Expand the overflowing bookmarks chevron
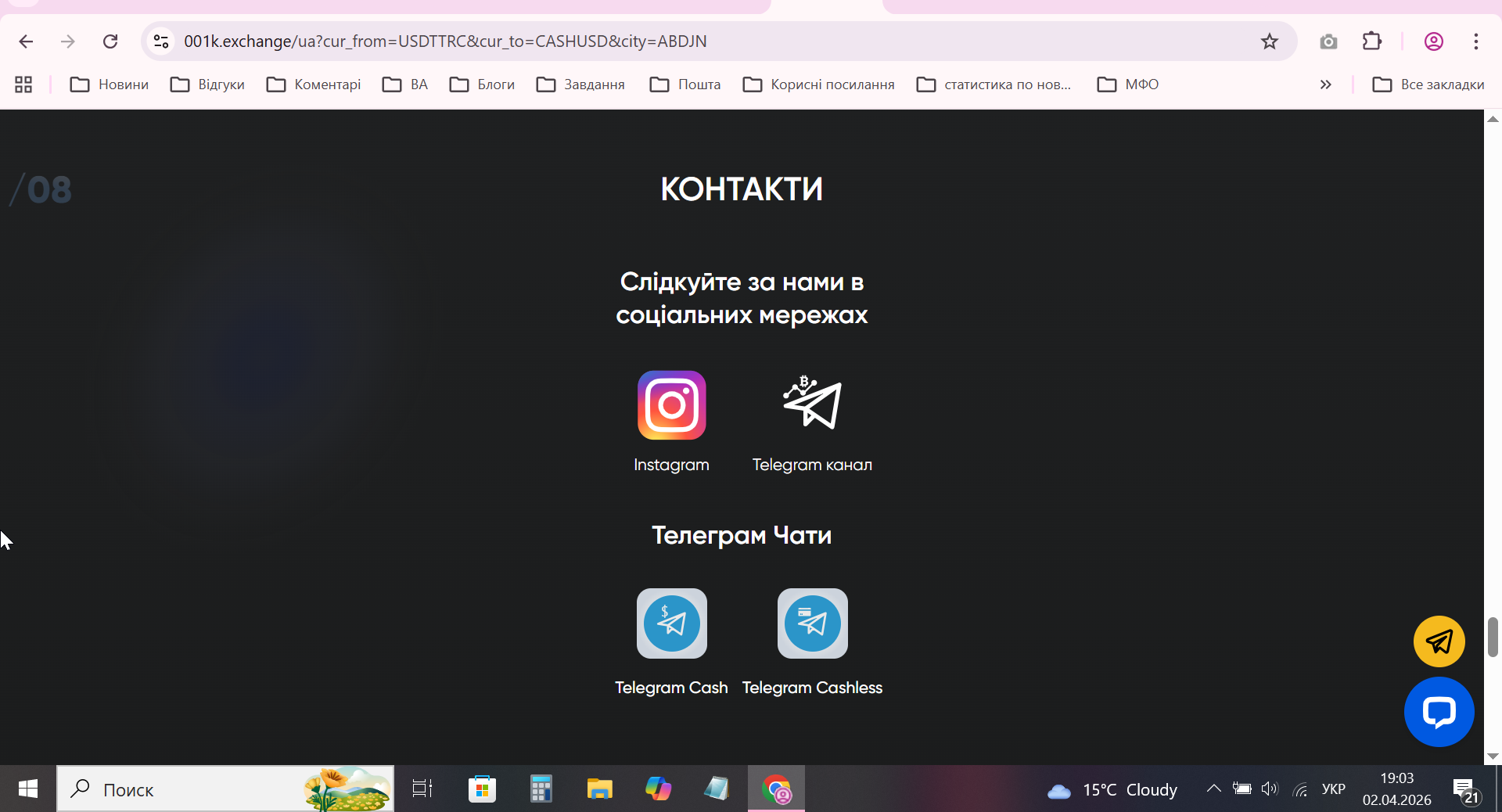 click(1326, 84)
